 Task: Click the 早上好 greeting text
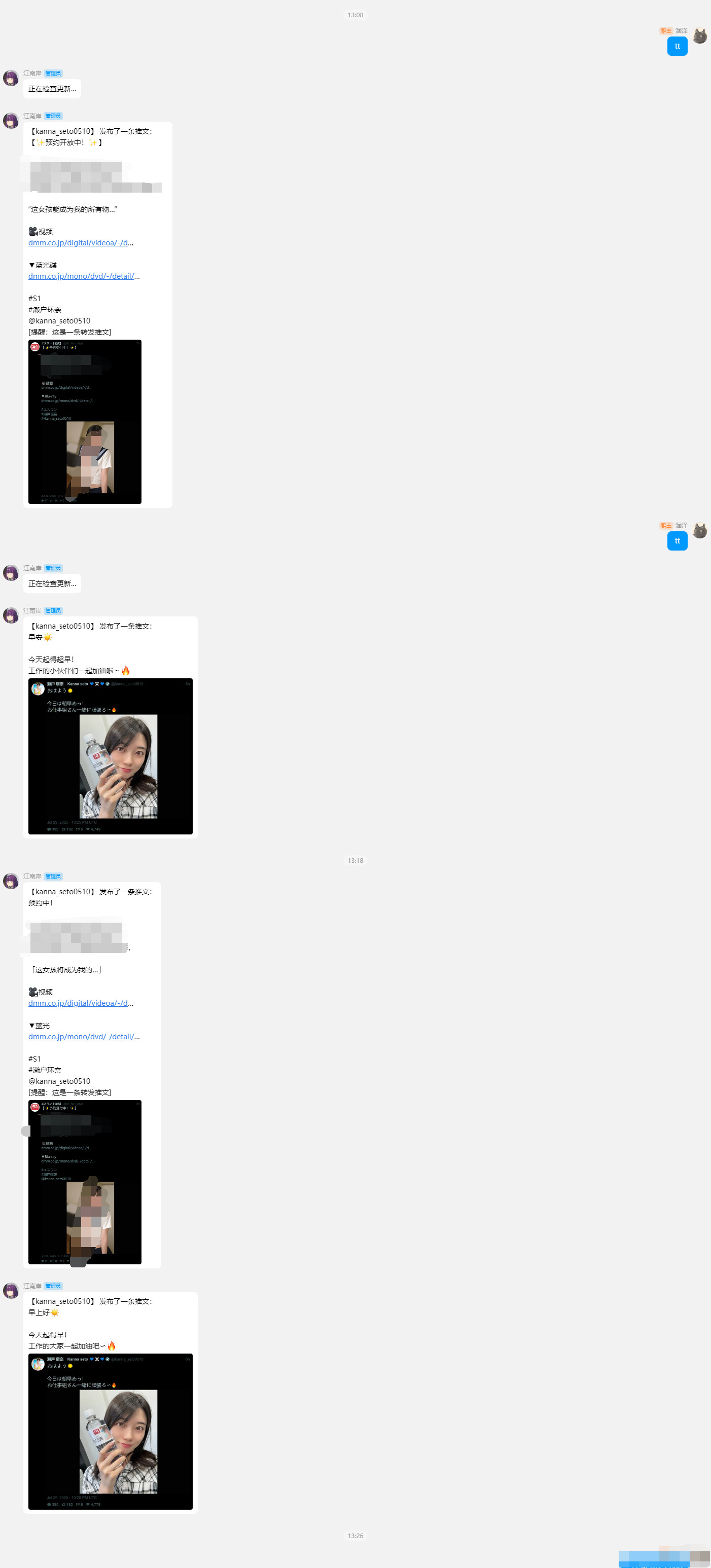[x=43, y=1312]
